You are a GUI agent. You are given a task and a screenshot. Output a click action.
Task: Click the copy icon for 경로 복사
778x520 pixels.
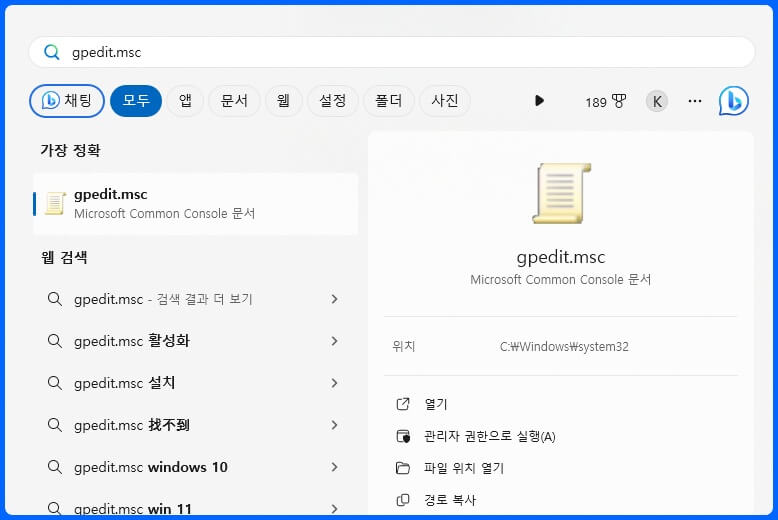coord(403,500)
